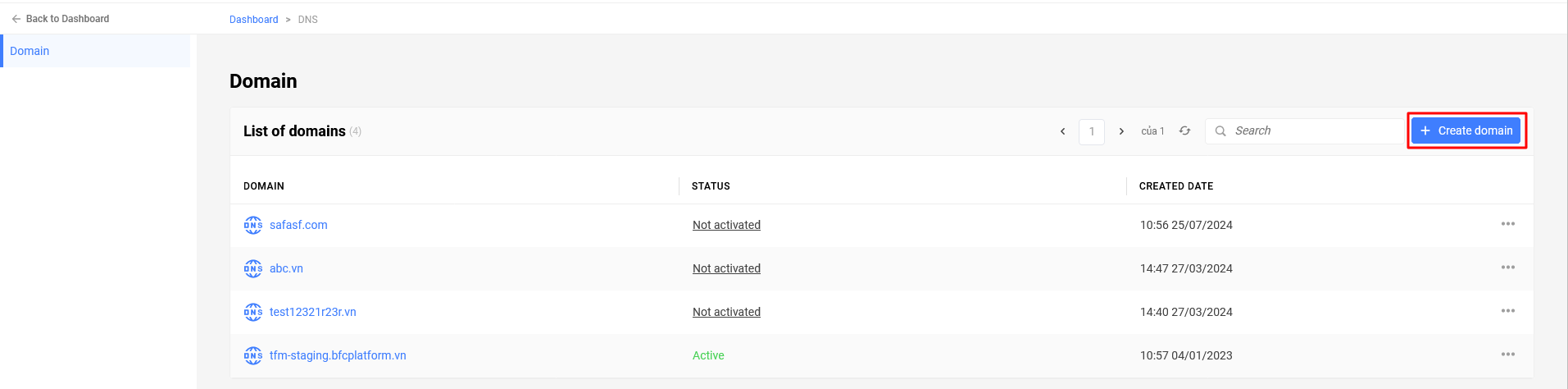Viewport: 1568px width, 389px height.
Task: Open more options for test12321r23r.vn row
Action: pos(1508,311)
